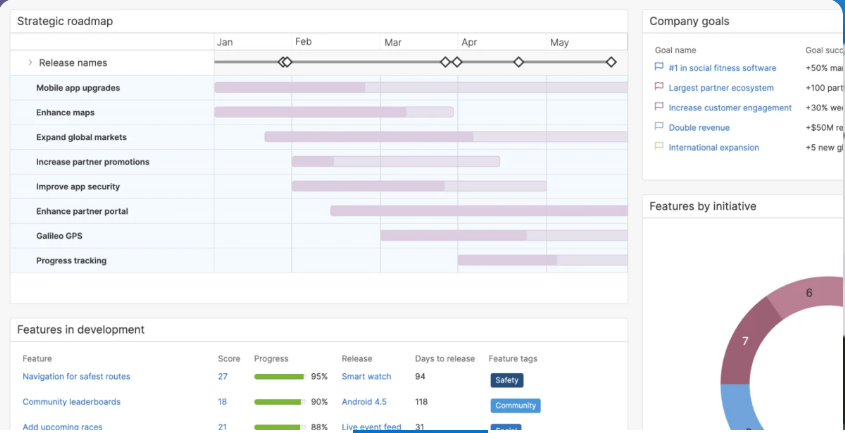Select the Increase partner promotions row label
845x433 pixels.
93,162
